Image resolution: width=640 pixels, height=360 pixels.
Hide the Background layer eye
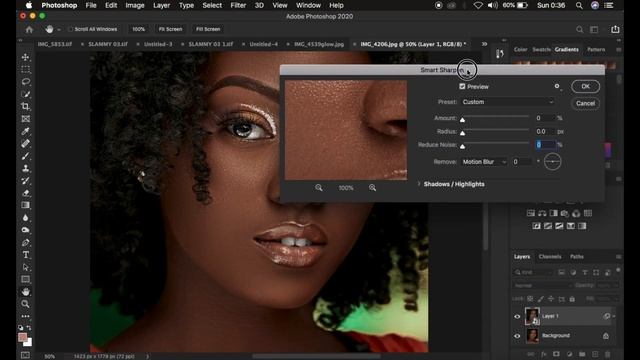517,336
